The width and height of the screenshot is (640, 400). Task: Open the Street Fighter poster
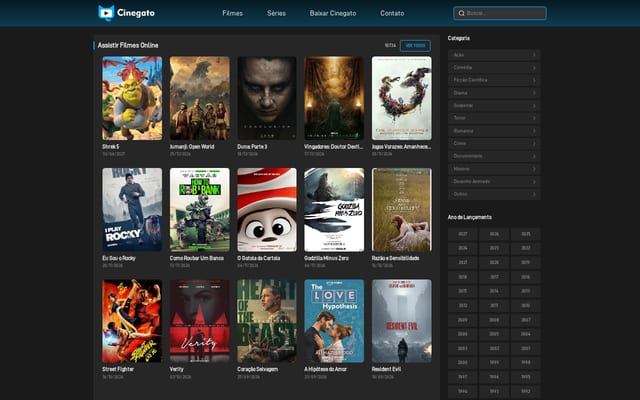coord(132,321)
